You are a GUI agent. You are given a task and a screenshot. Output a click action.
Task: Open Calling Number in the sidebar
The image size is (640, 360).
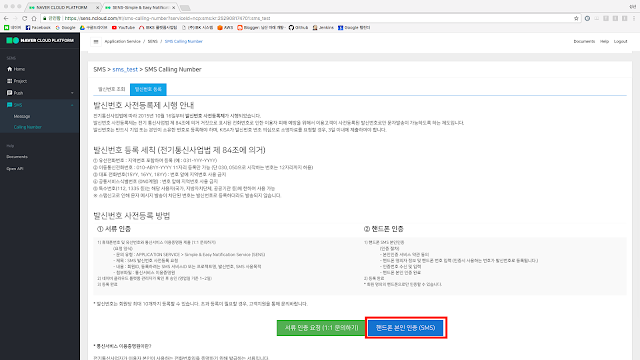(x=27, y=127)
